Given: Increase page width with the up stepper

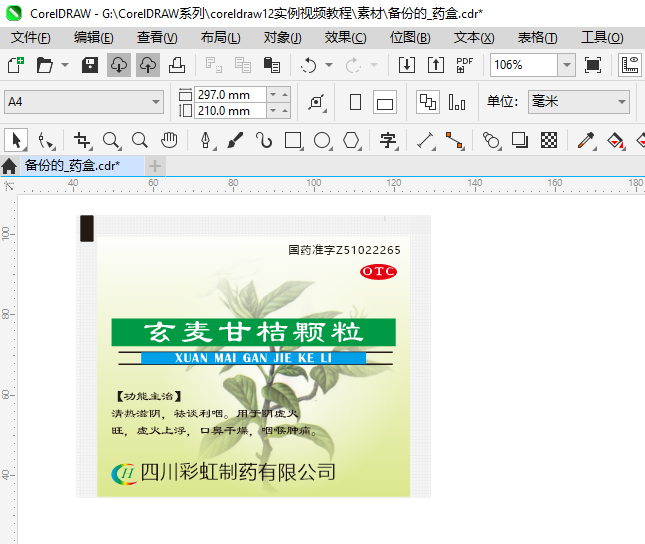Looking at the screenshot, I should click(x=285, y=95).
